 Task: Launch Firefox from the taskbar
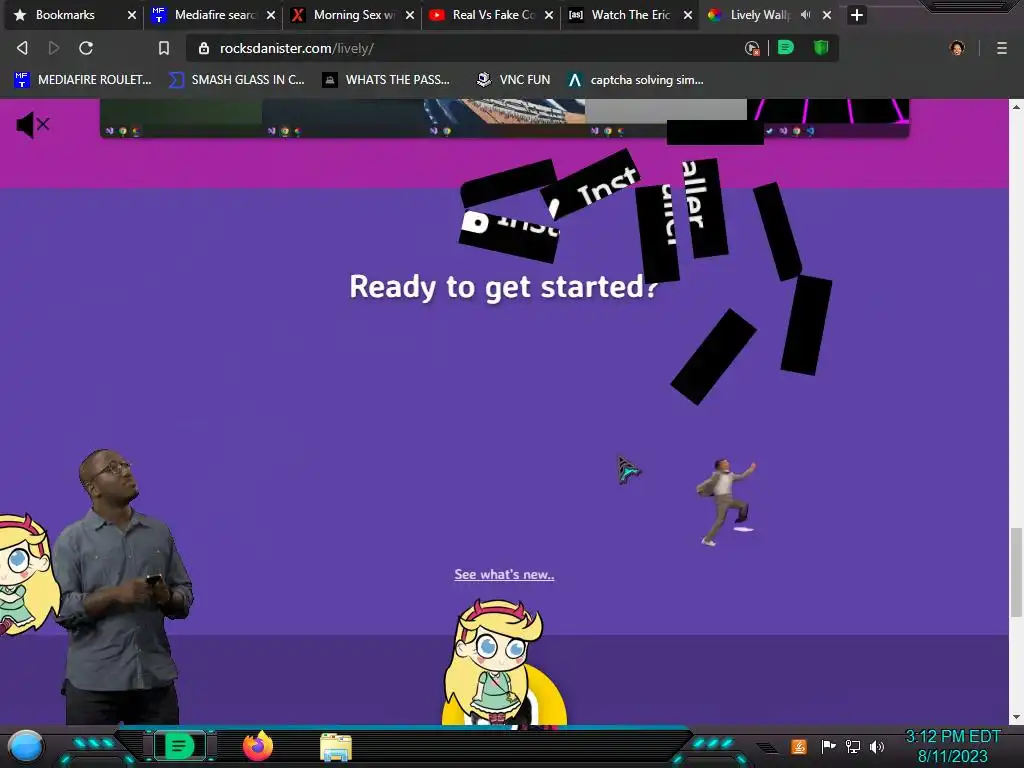click(258, 746)
